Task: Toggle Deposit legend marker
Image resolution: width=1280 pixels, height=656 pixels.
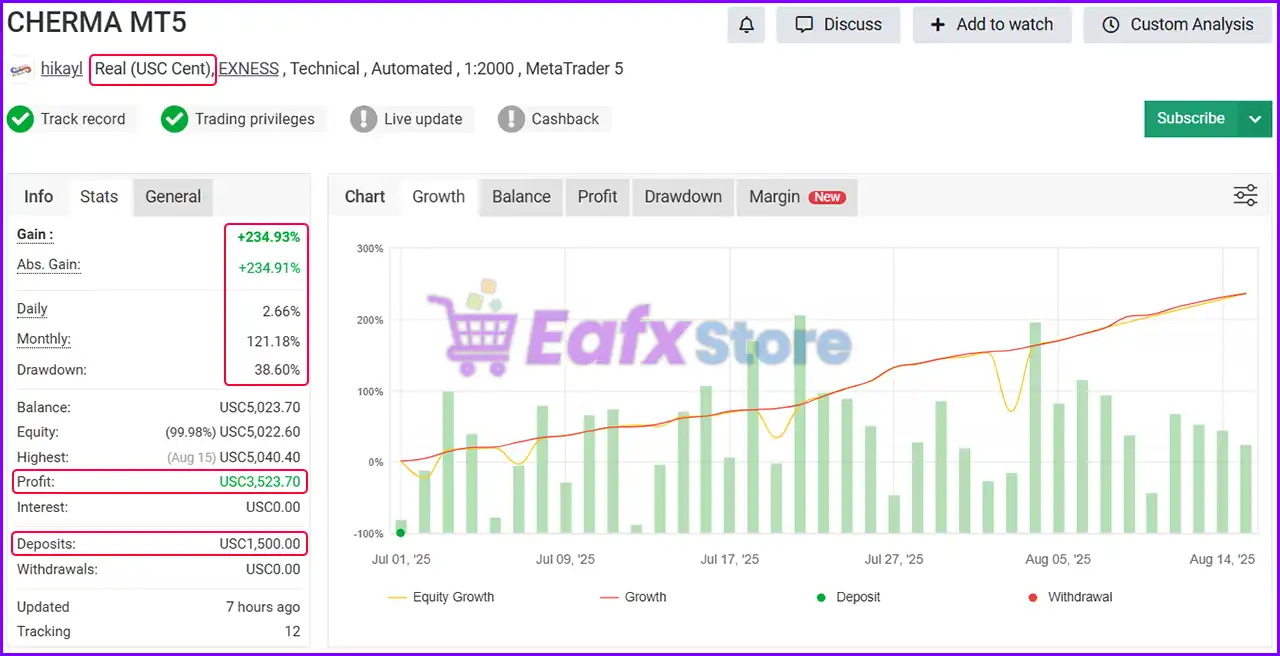Action: [x=848, y=597]
